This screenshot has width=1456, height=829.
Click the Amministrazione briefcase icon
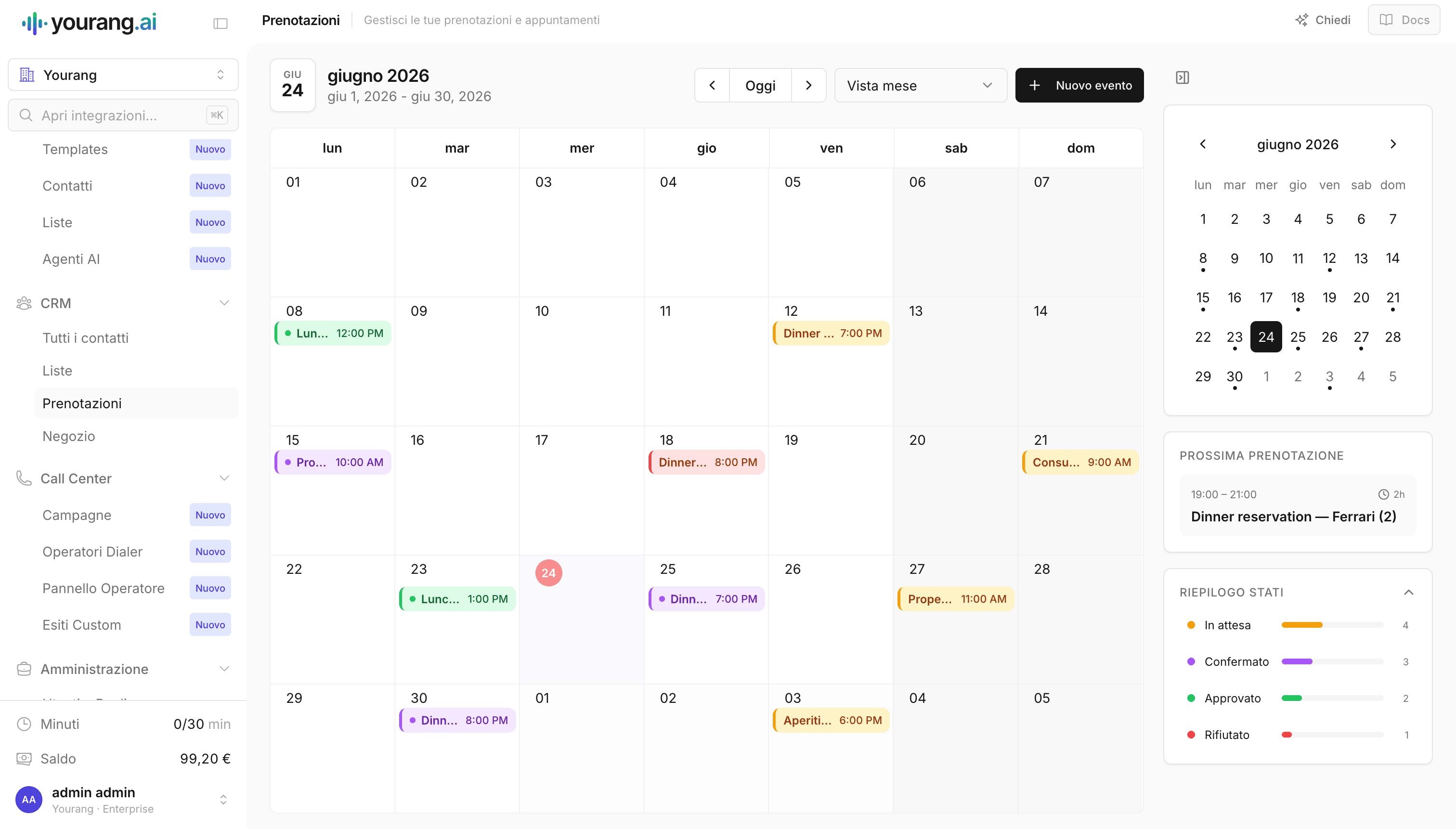click(24, 668)
